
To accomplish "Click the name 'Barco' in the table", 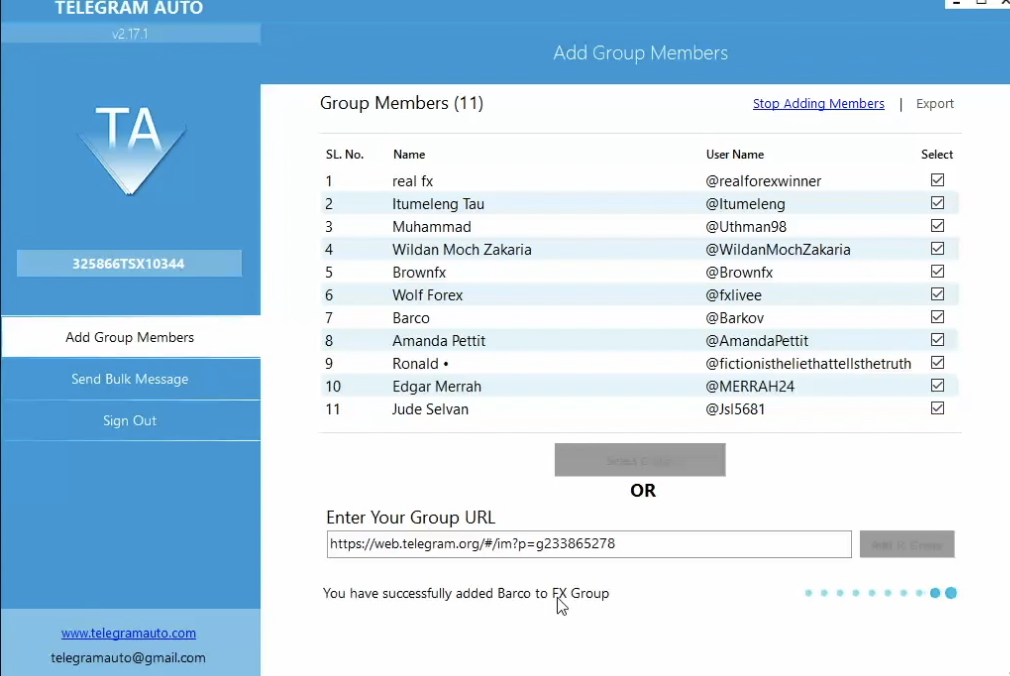I will point(410,318).
